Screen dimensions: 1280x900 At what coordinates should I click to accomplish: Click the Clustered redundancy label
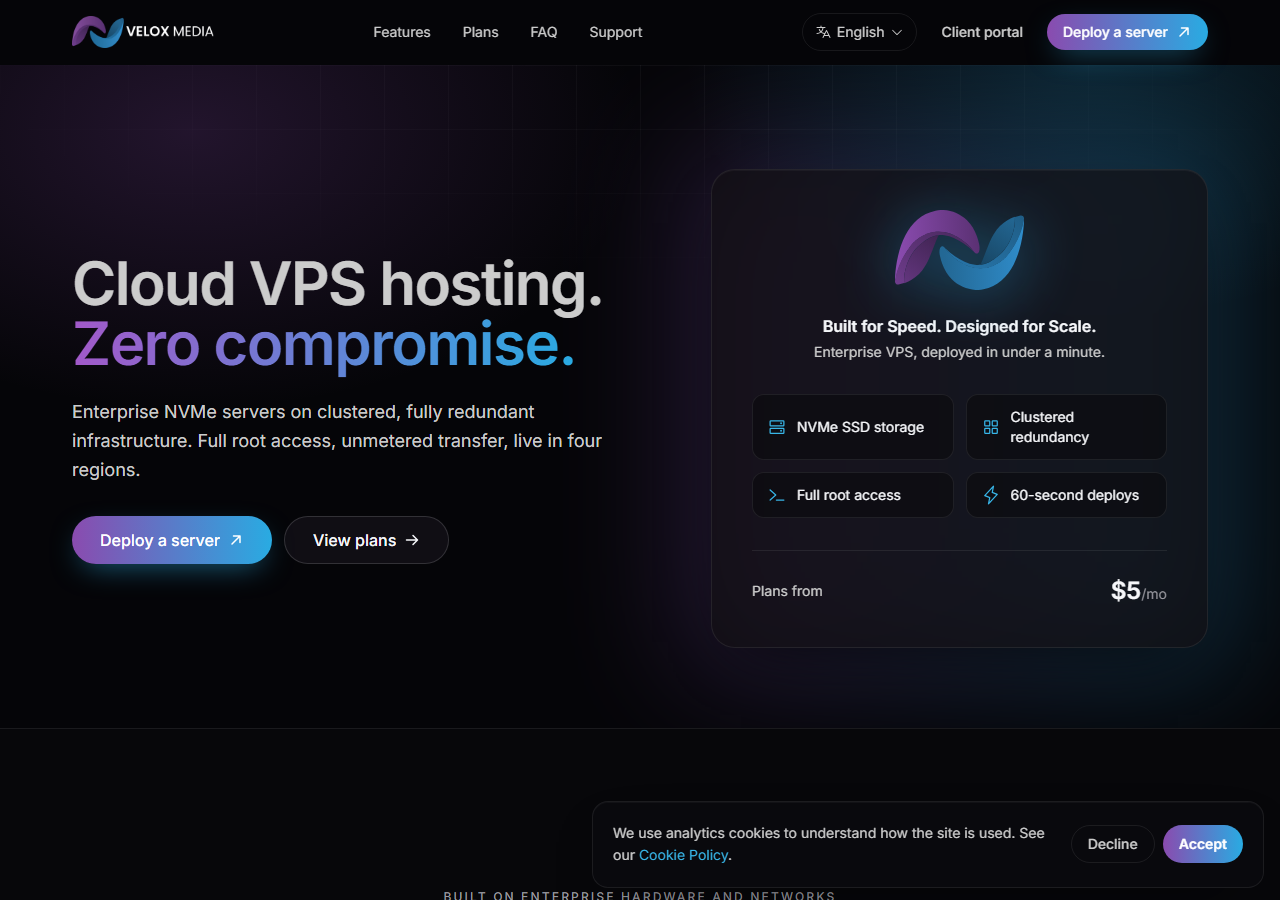1050,427
